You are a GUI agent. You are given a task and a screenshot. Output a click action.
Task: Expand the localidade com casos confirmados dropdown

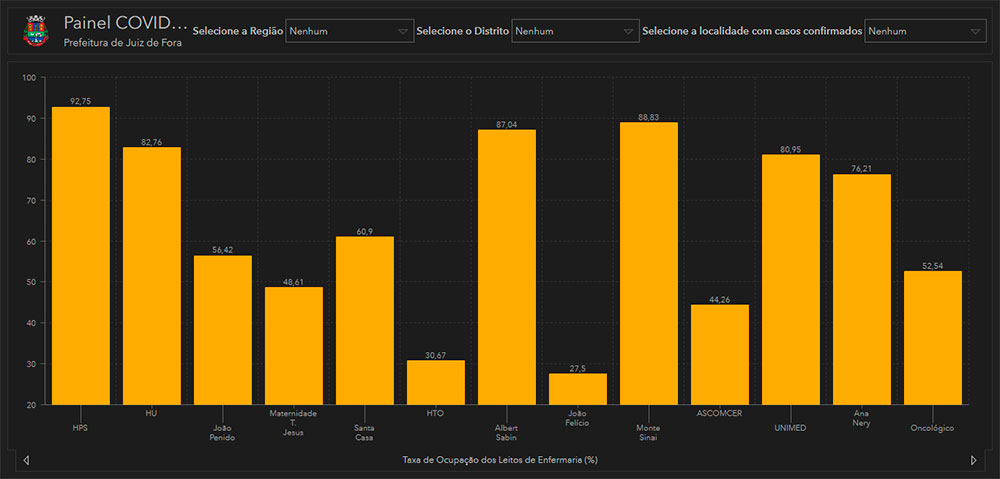(926, 31)
